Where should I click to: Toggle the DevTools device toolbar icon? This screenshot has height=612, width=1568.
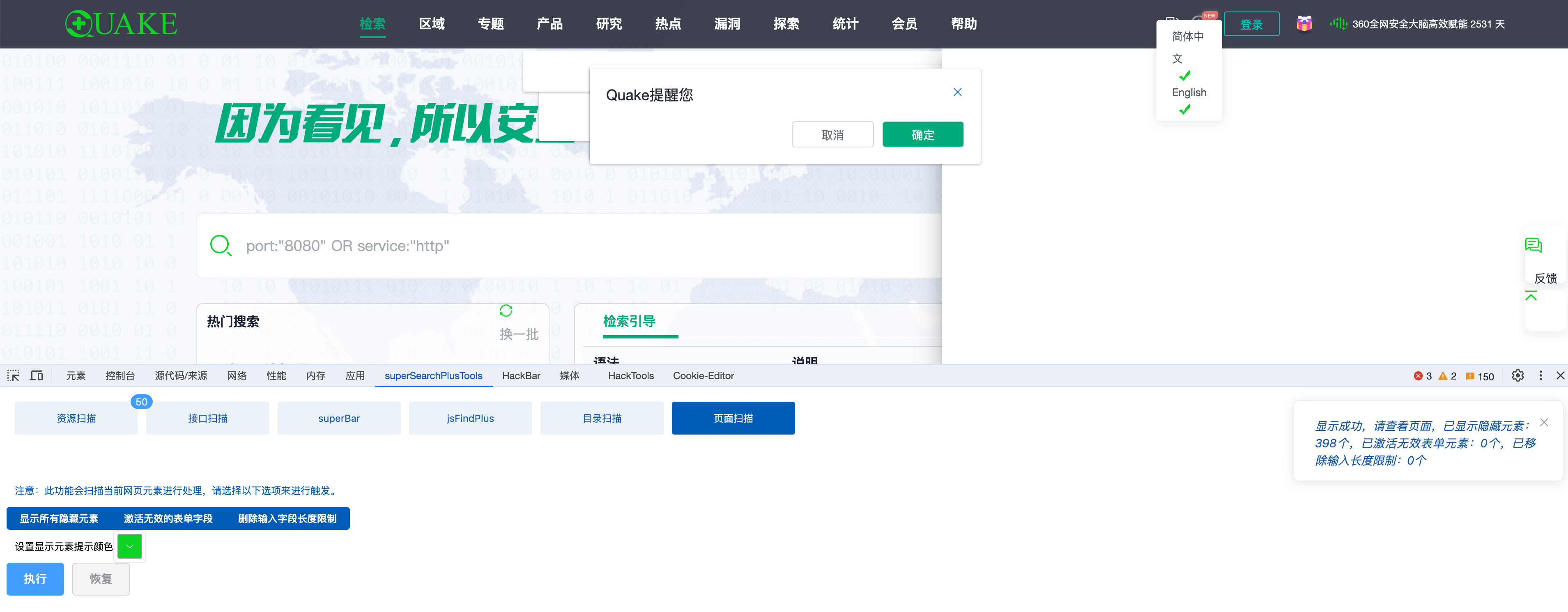click(37, 376)
